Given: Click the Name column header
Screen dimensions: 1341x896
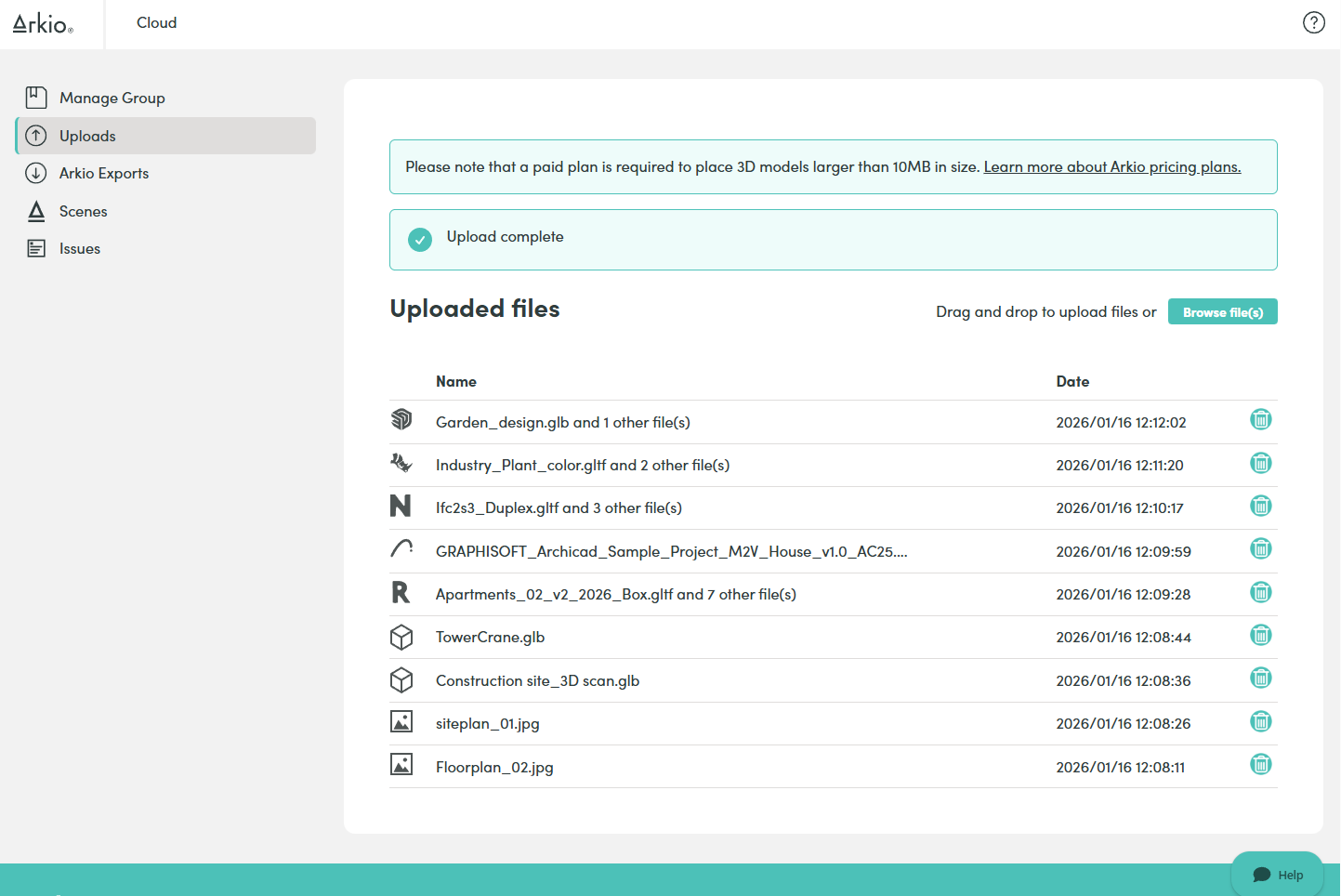Looking at the screenshot, I should [x=456, y=381].
